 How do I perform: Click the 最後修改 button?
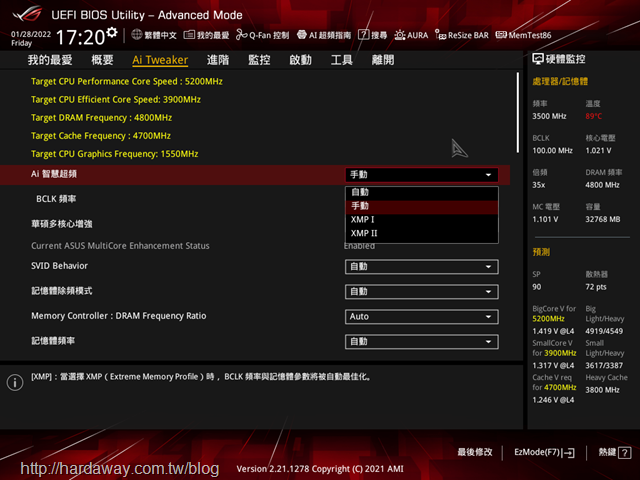pyautogui.click(x=475, y=452)
